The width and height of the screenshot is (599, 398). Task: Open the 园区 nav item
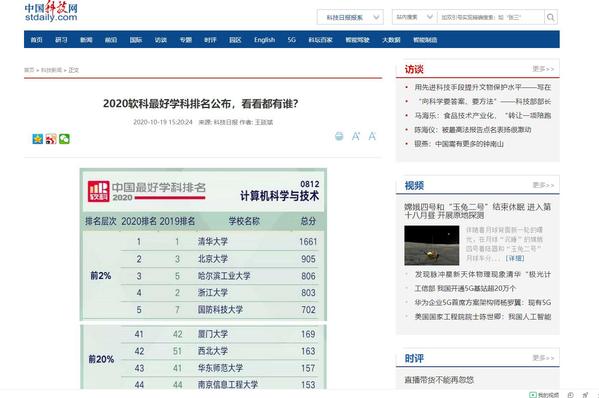click(235, 40)
